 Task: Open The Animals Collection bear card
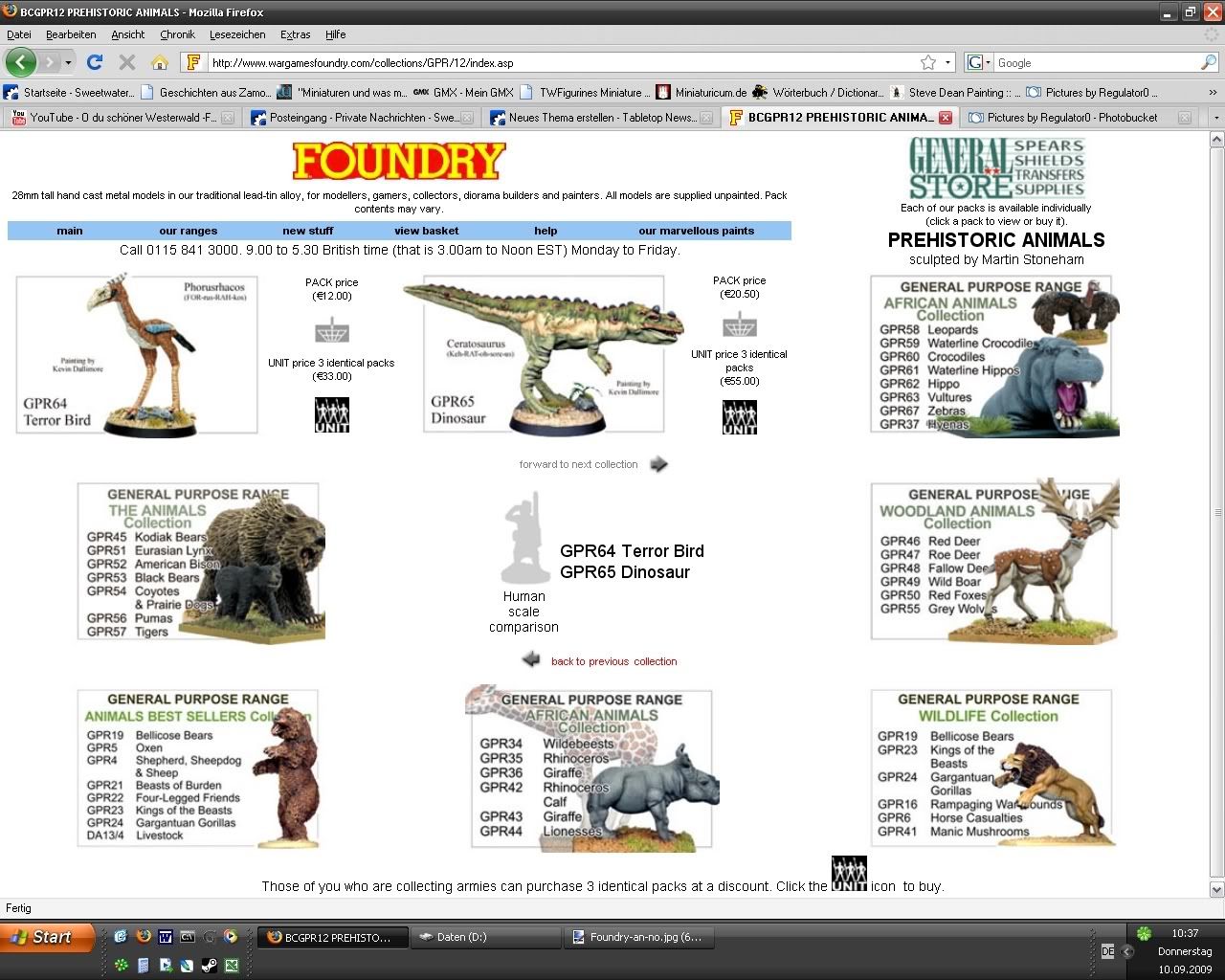pos(202,562)
